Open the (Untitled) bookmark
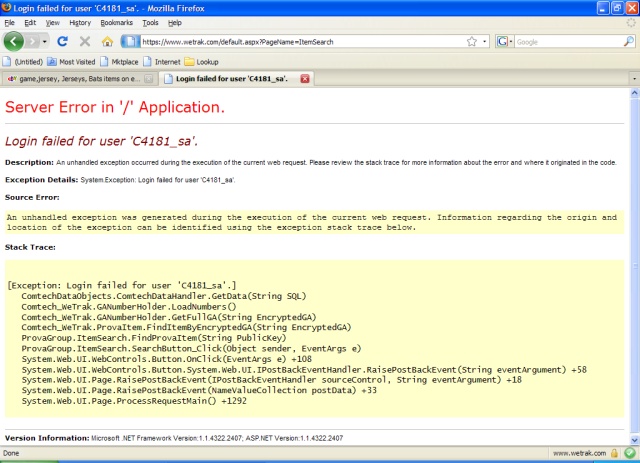Viewport: 640px width, 463px height. click(x=23, y=62)
